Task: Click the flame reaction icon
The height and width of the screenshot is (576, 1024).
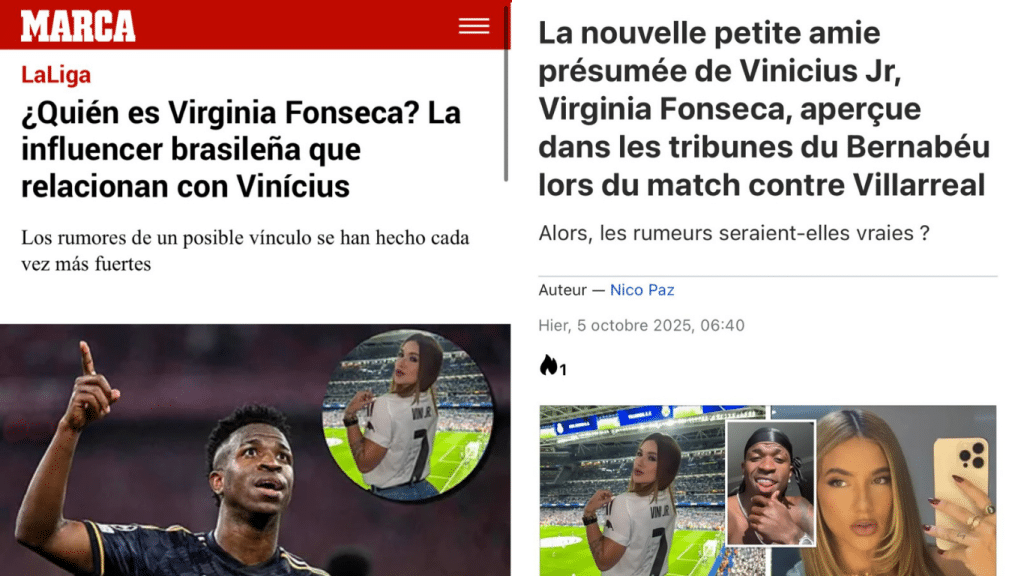Action: click(x=548, y=366)
